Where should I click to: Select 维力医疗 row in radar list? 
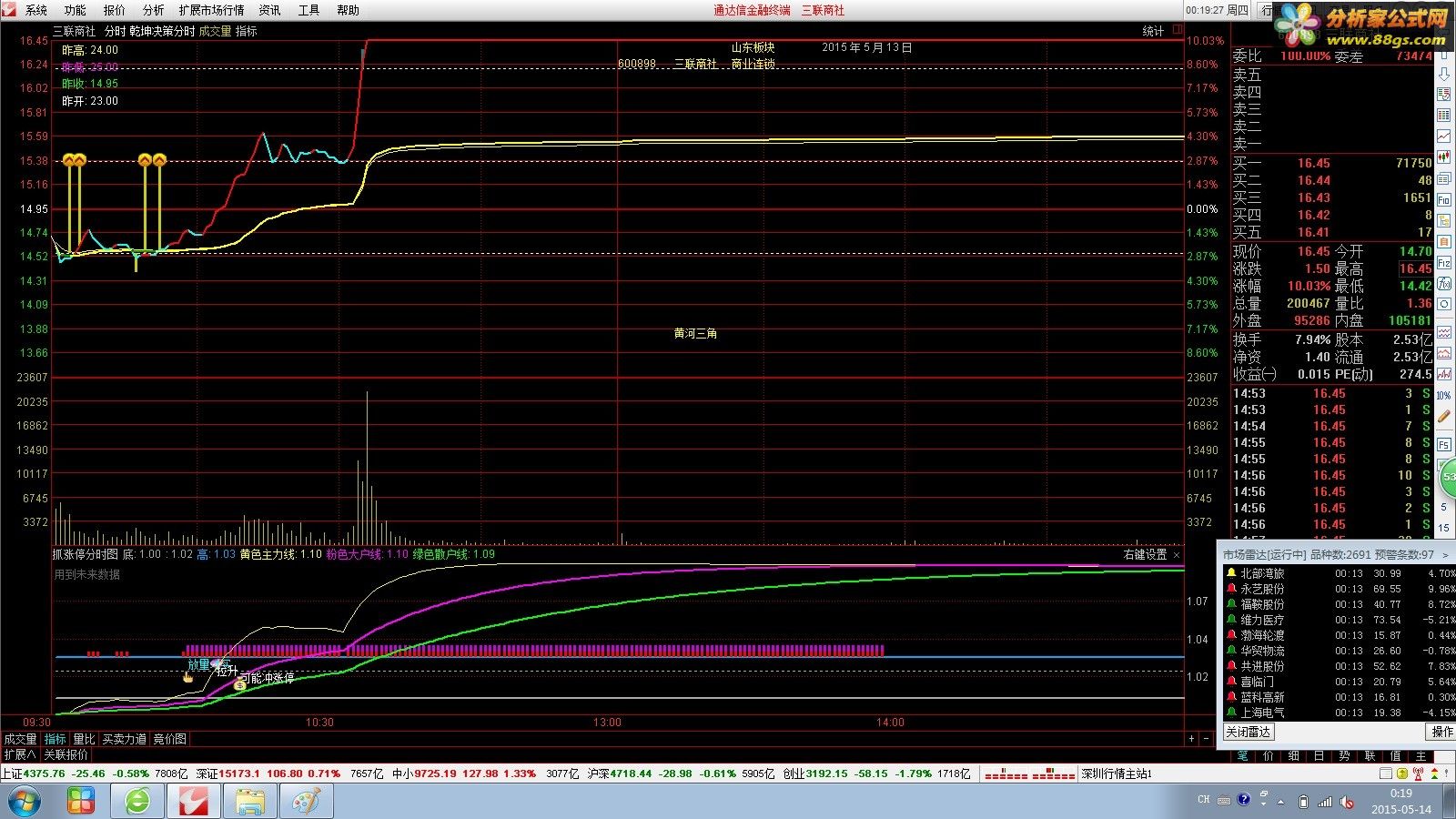pyautogui.click(x=1339, y=620)
